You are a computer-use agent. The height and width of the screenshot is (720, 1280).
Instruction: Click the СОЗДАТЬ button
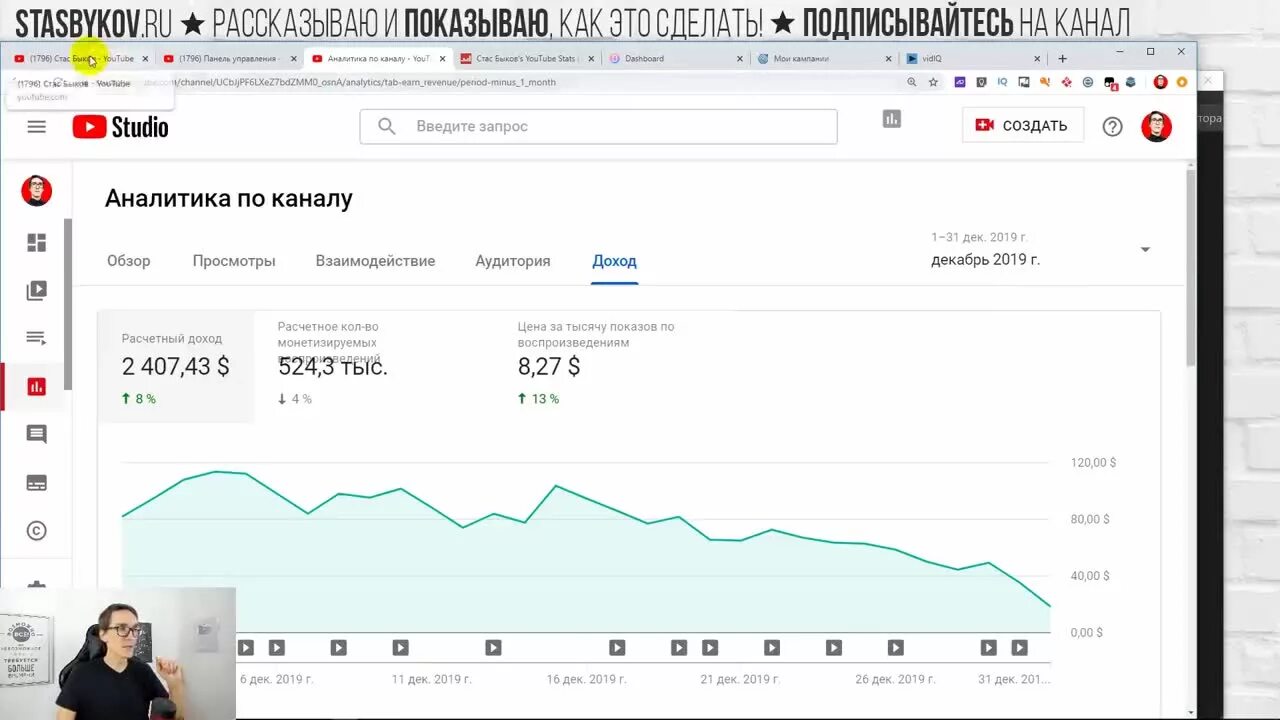tap(1022, 126)
